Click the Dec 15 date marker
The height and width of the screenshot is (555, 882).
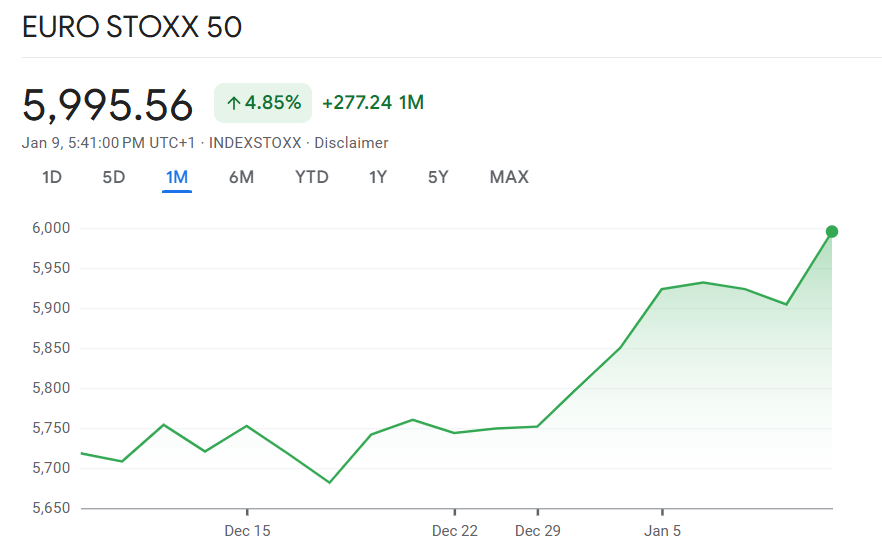247,531
